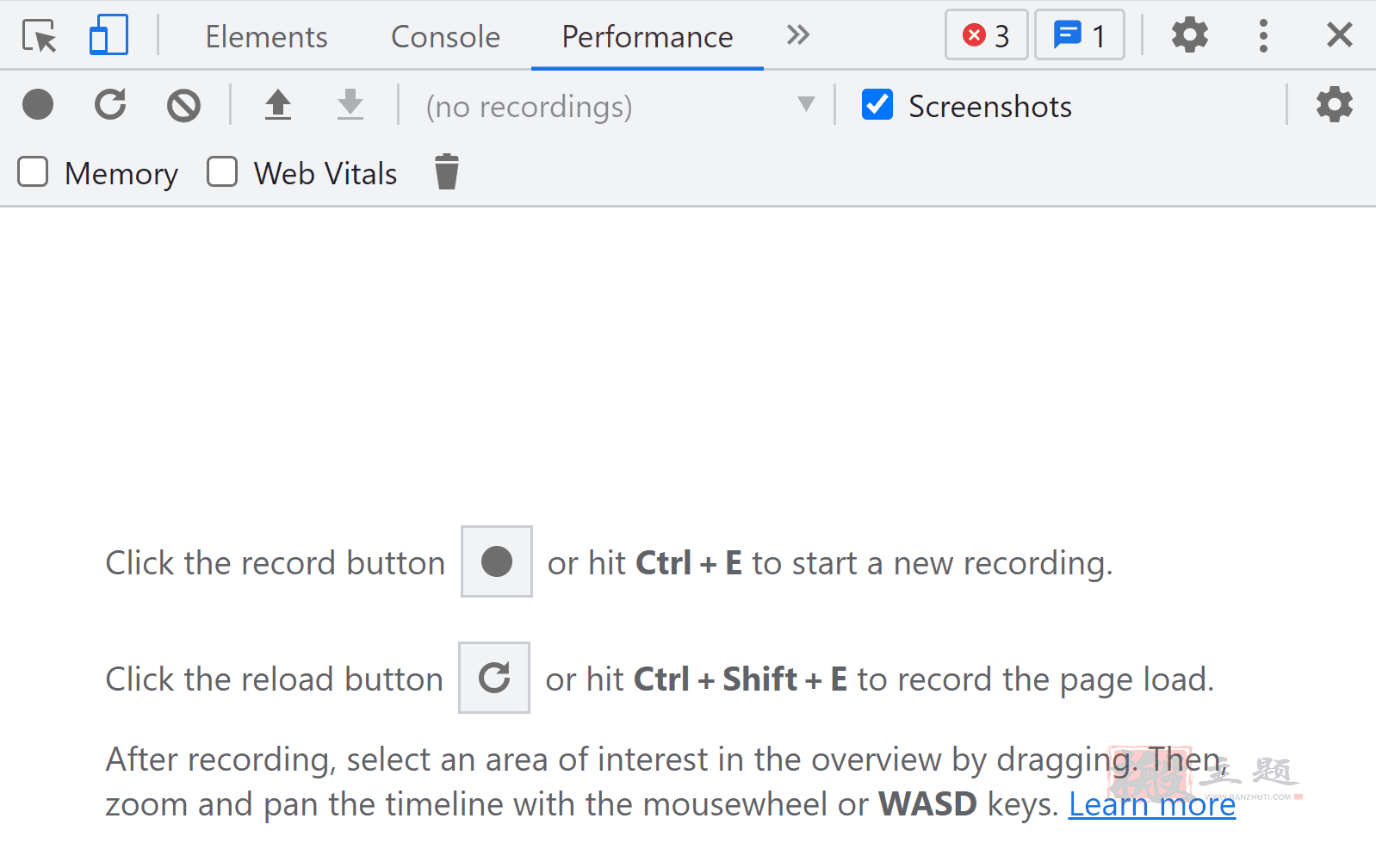Collect garbage with the trash can icon
Screen dimensions: 1376x868
tap(447, 172)
